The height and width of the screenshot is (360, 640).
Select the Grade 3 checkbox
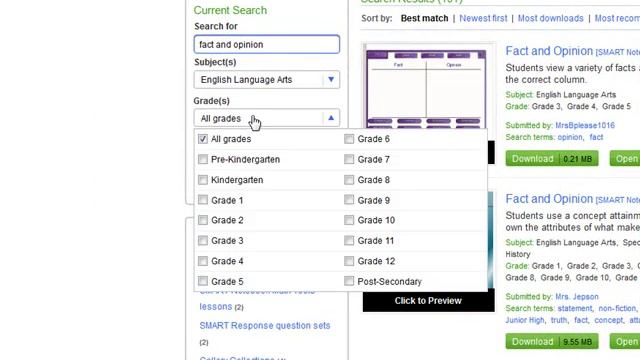coord(203,240)
